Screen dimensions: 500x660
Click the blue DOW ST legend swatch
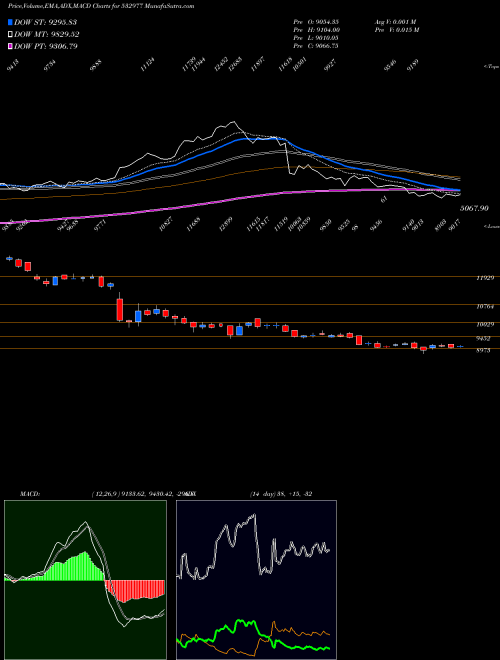click(11, 22)
